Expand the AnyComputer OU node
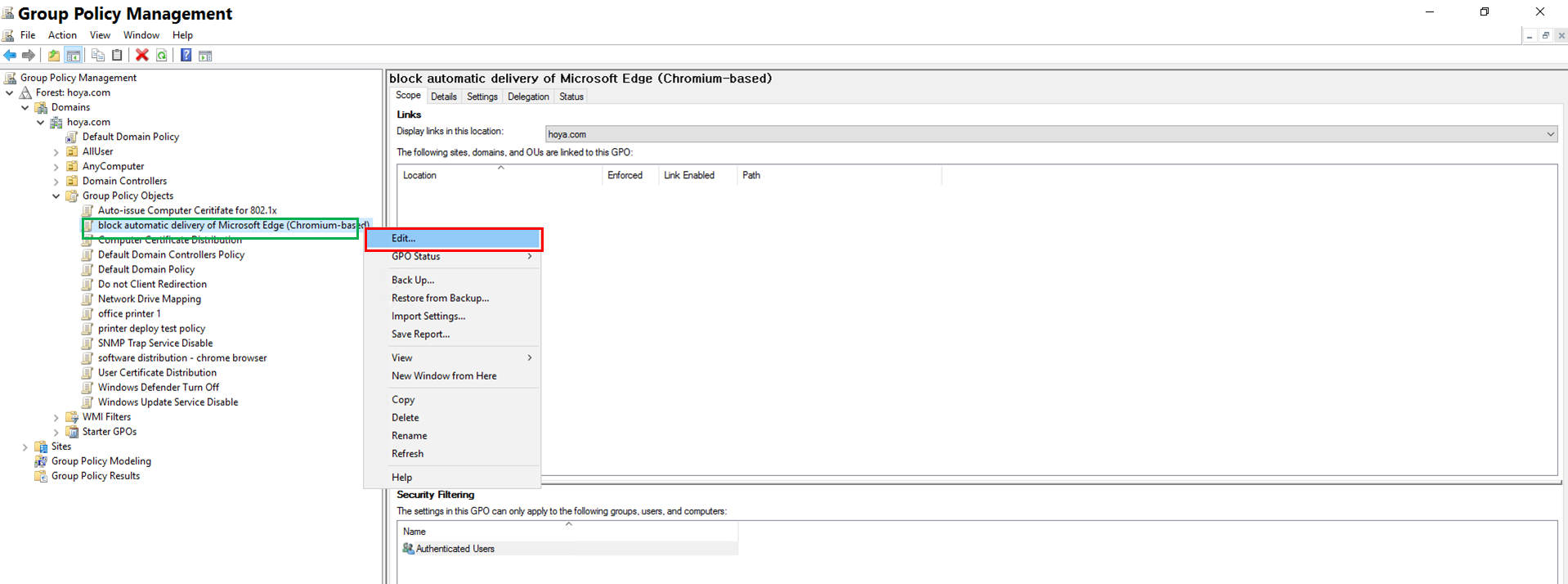 click(x=56, y=167)
